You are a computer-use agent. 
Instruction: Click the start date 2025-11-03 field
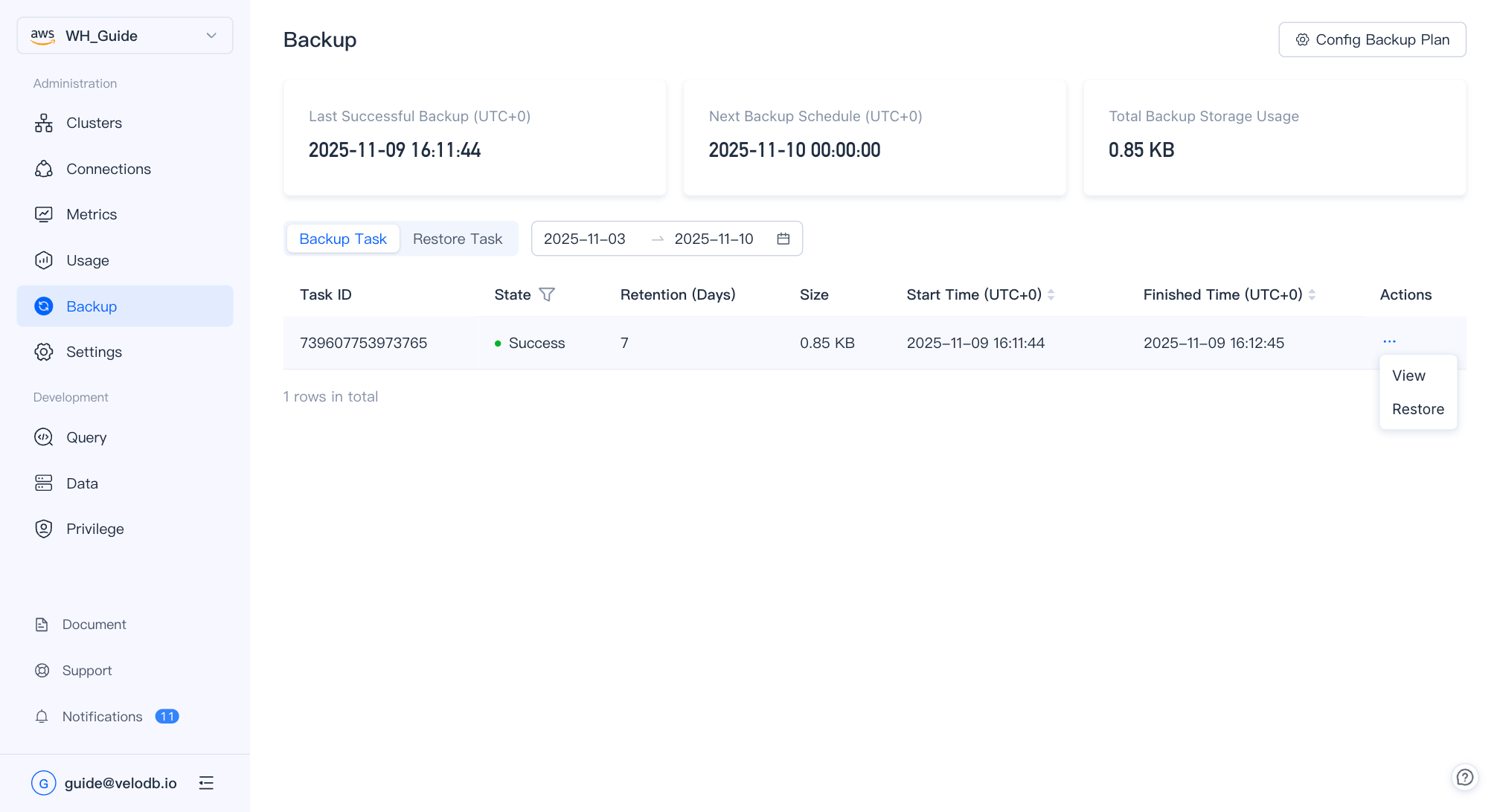[x=584, y=239]
